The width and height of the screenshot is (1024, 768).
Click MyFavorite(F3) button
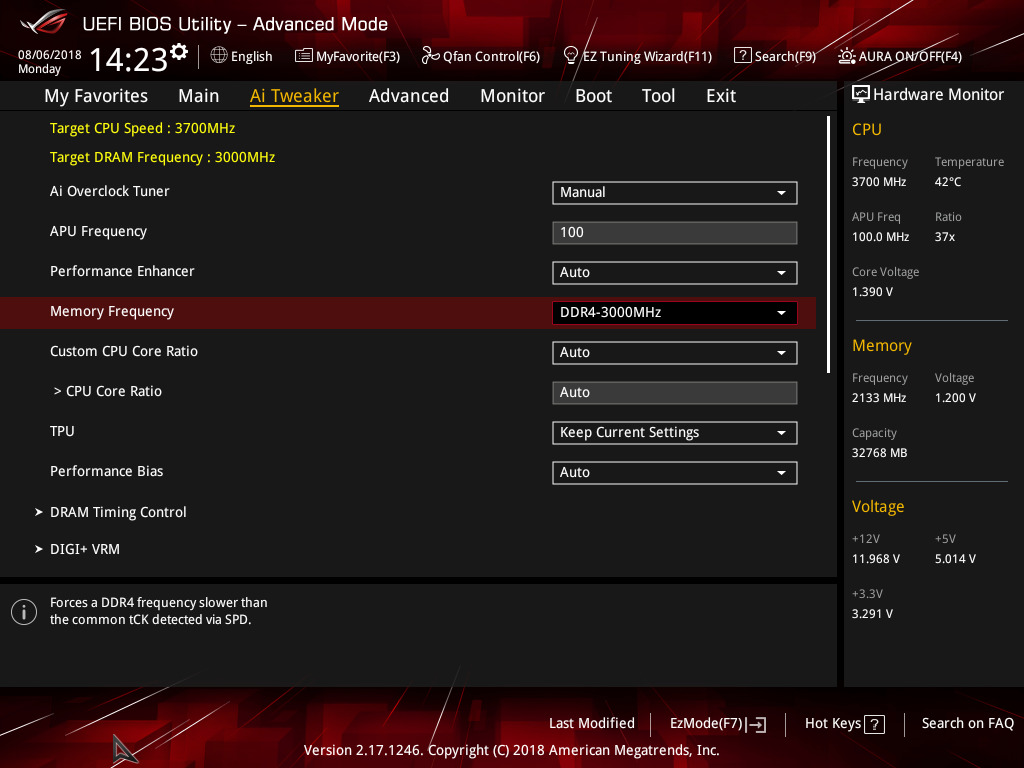pyautogui.click(x=347, y=56)
